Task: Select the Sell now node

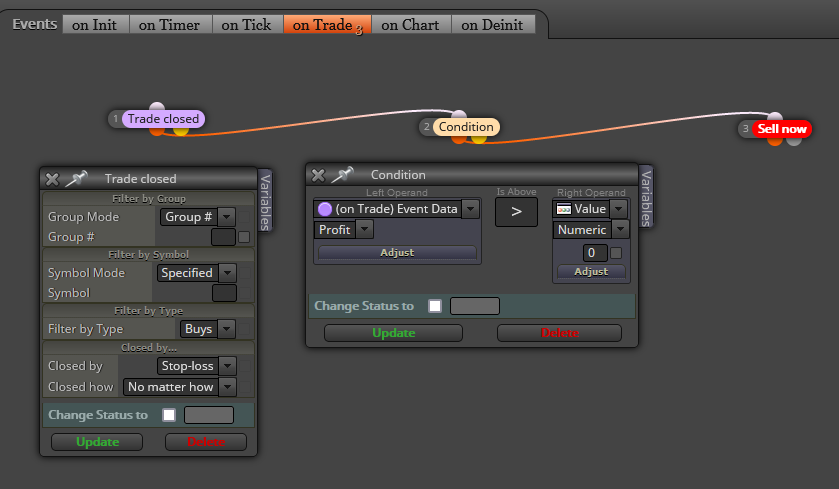Action: click(782, 129)
